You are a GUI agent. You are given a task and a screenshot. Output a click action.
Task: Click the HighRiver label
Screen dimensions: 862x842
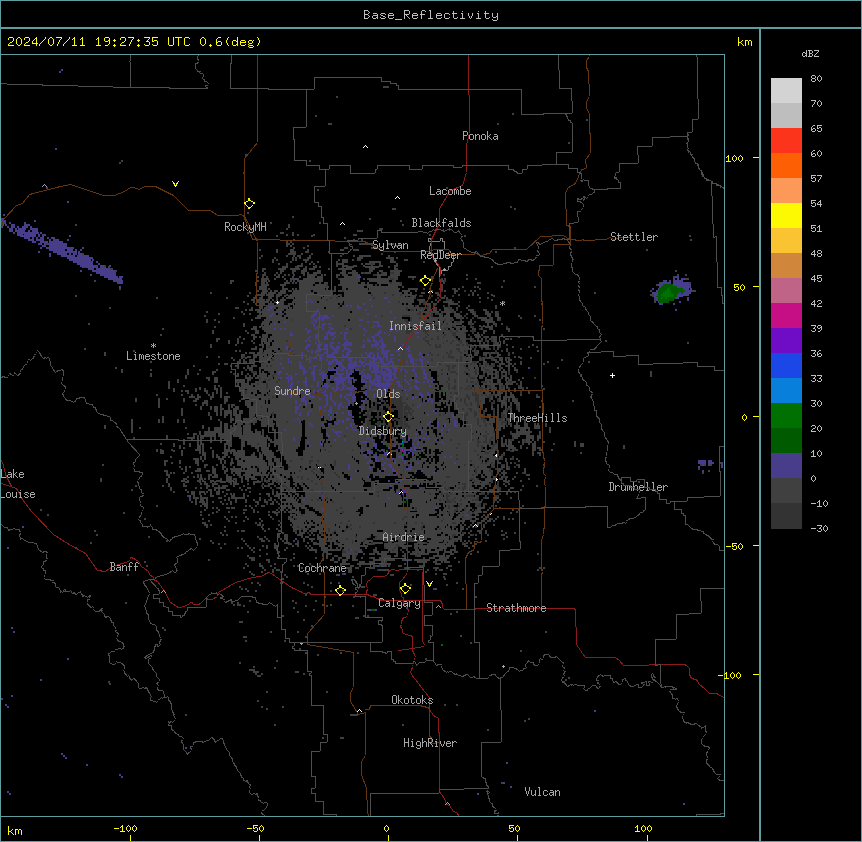430,743
